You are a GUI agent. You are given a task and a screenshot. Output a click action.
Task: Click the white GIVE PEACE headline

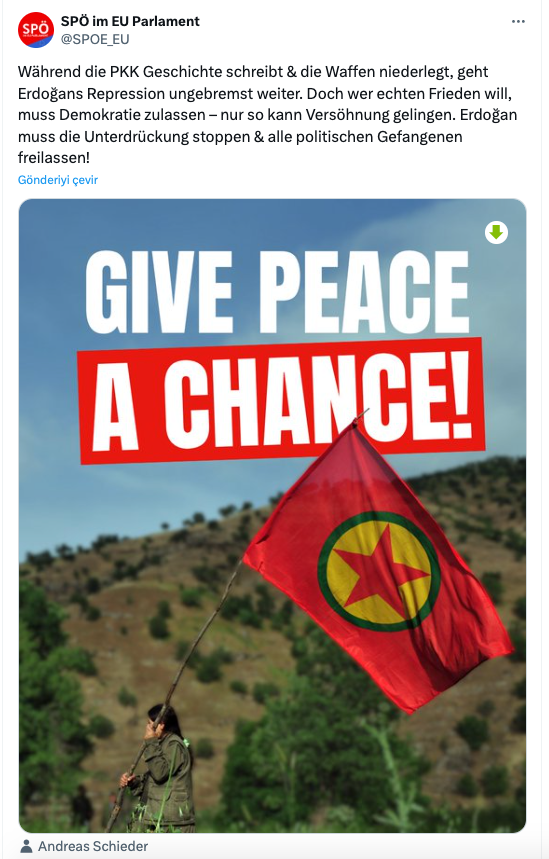coord(277,291)
